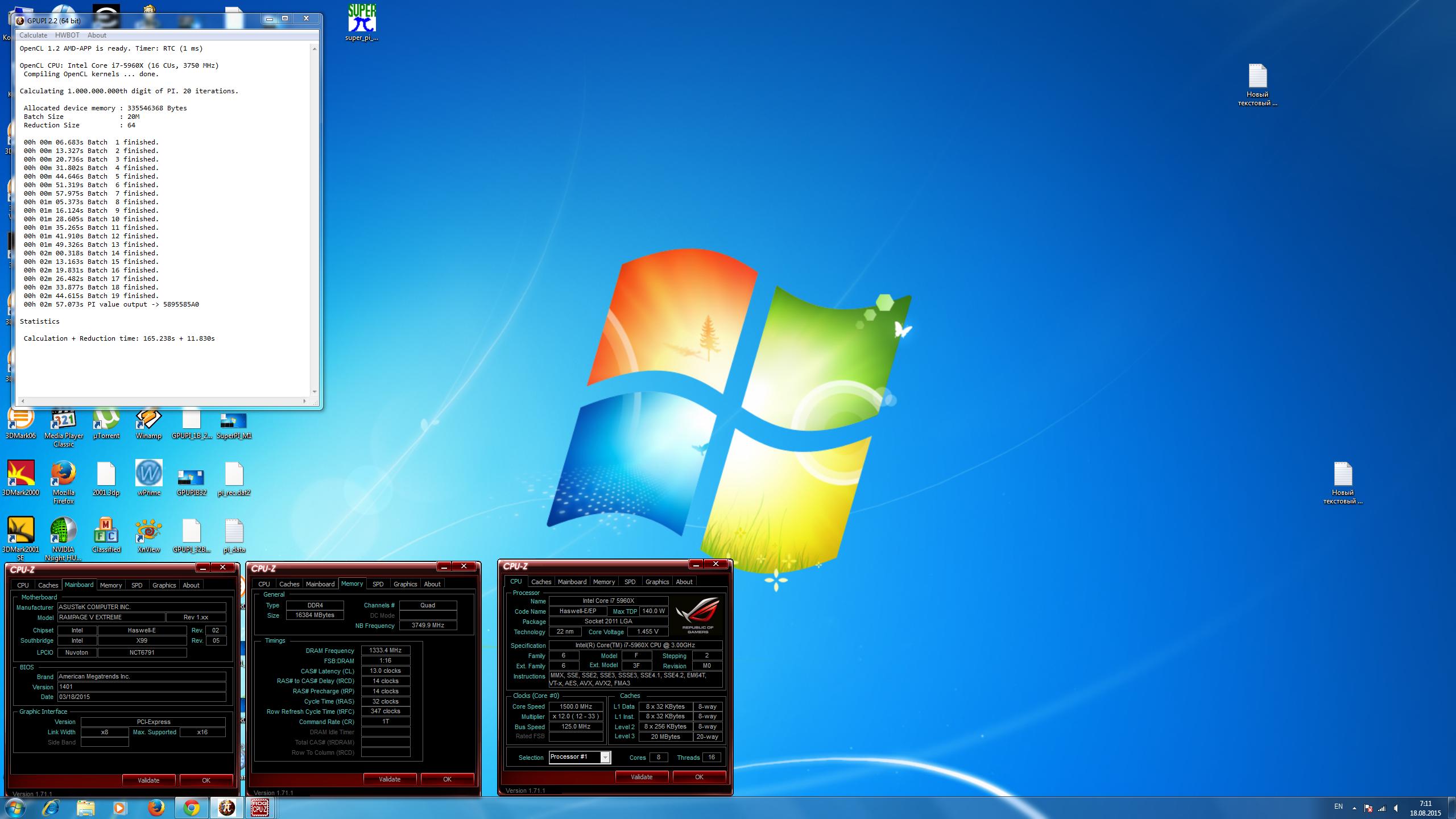1456x819 pixels.
Task: Open Windows Media Player taskbar icon
Action: pyautogui.click(x=119, y=808)
